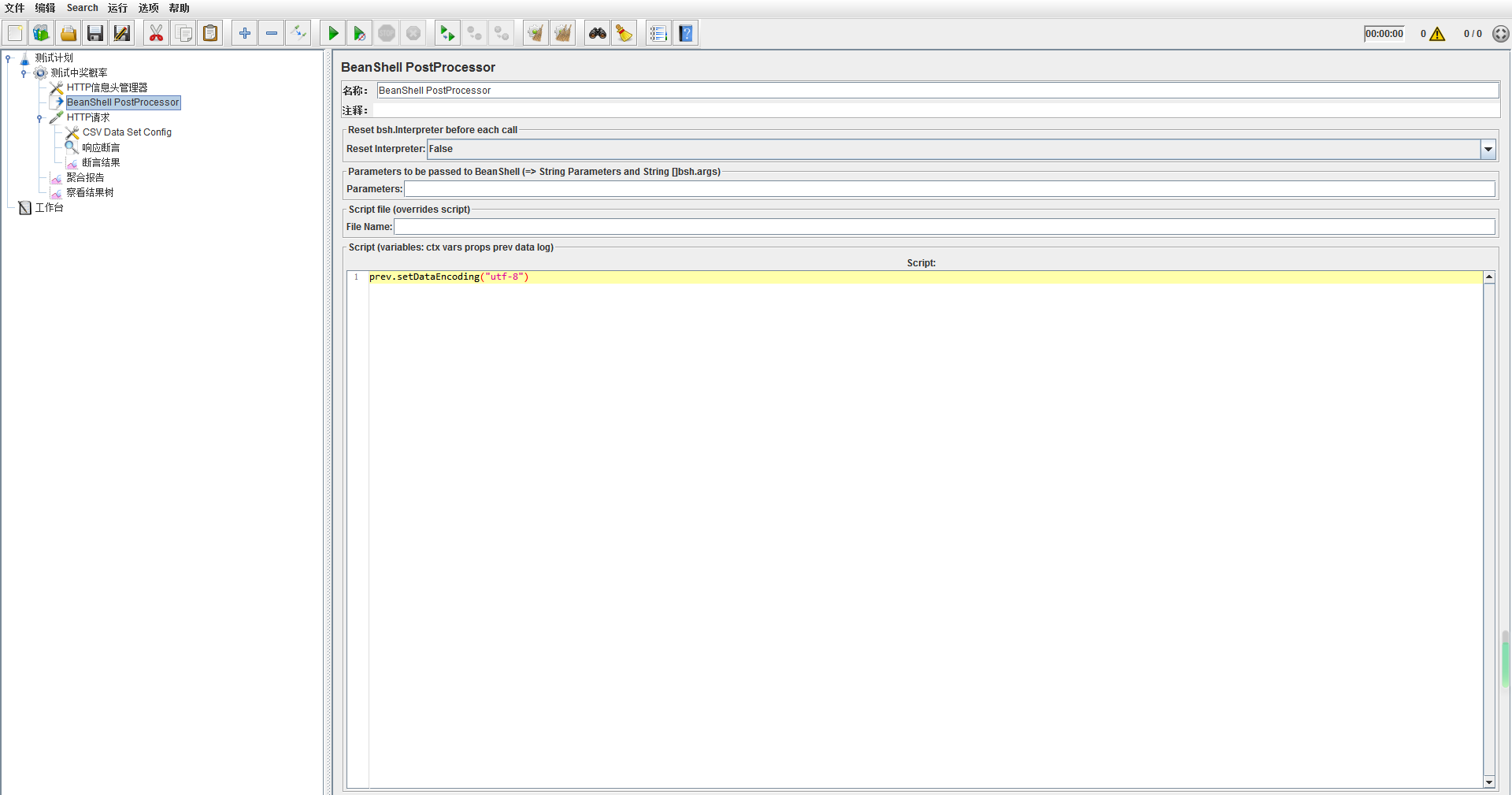Click Start no pauses button

[360, 33]
